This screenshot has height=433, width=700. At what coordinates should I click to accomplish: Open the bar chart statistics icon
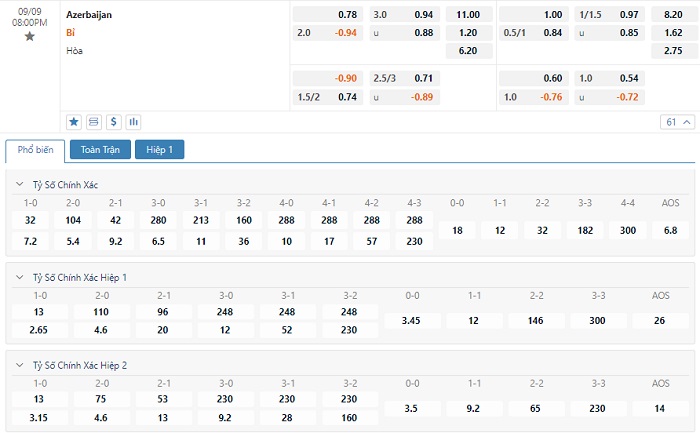pyautogui.click(x=134, y=122)
